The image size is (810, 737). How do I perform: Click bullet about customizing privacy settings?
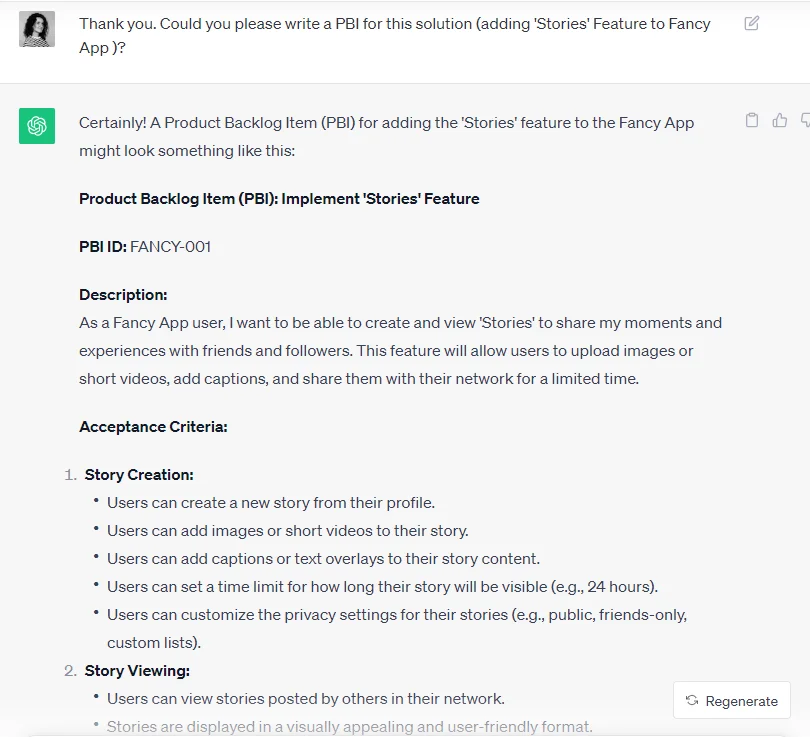[397, 629]
